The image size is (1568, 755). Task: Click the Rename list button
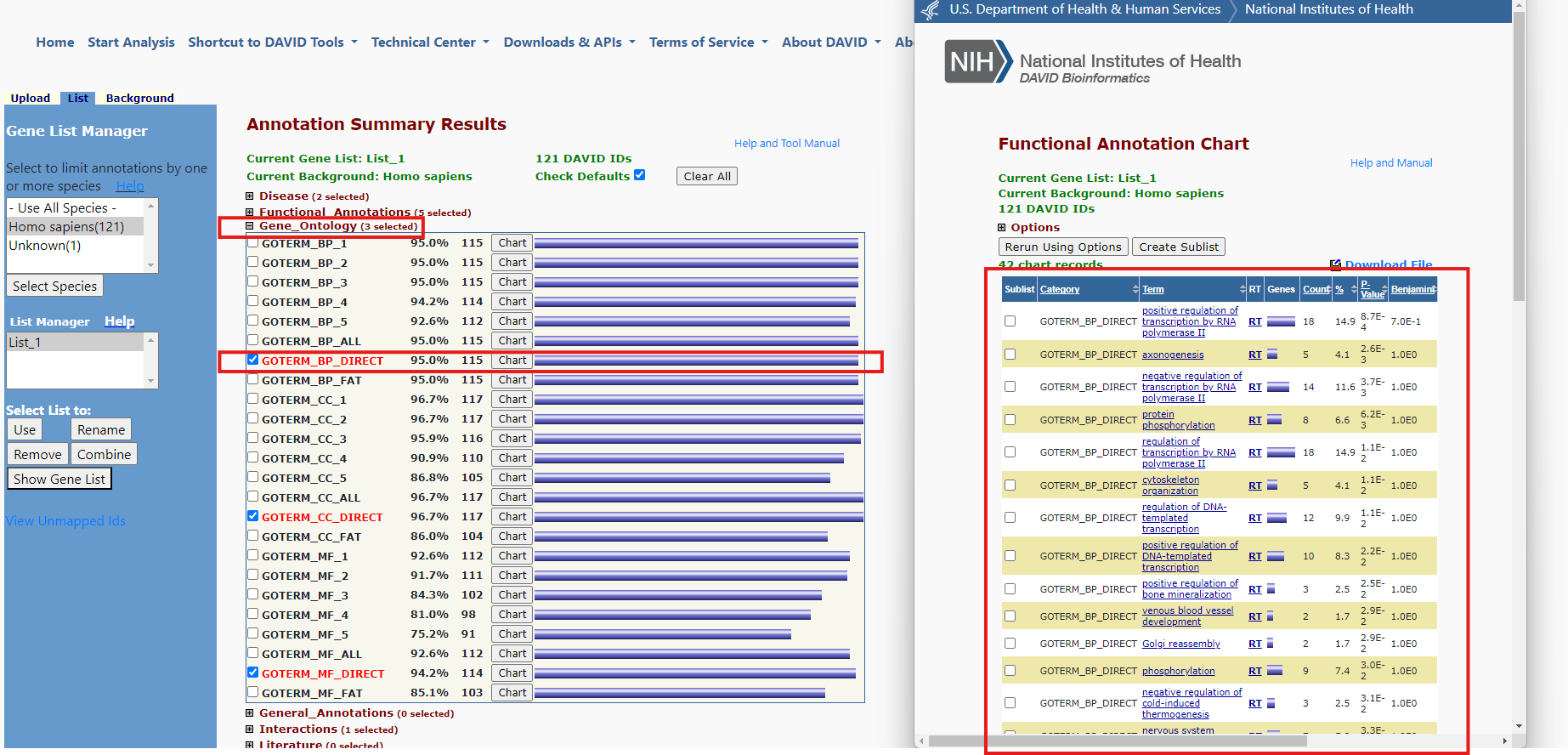pos(101,429)
